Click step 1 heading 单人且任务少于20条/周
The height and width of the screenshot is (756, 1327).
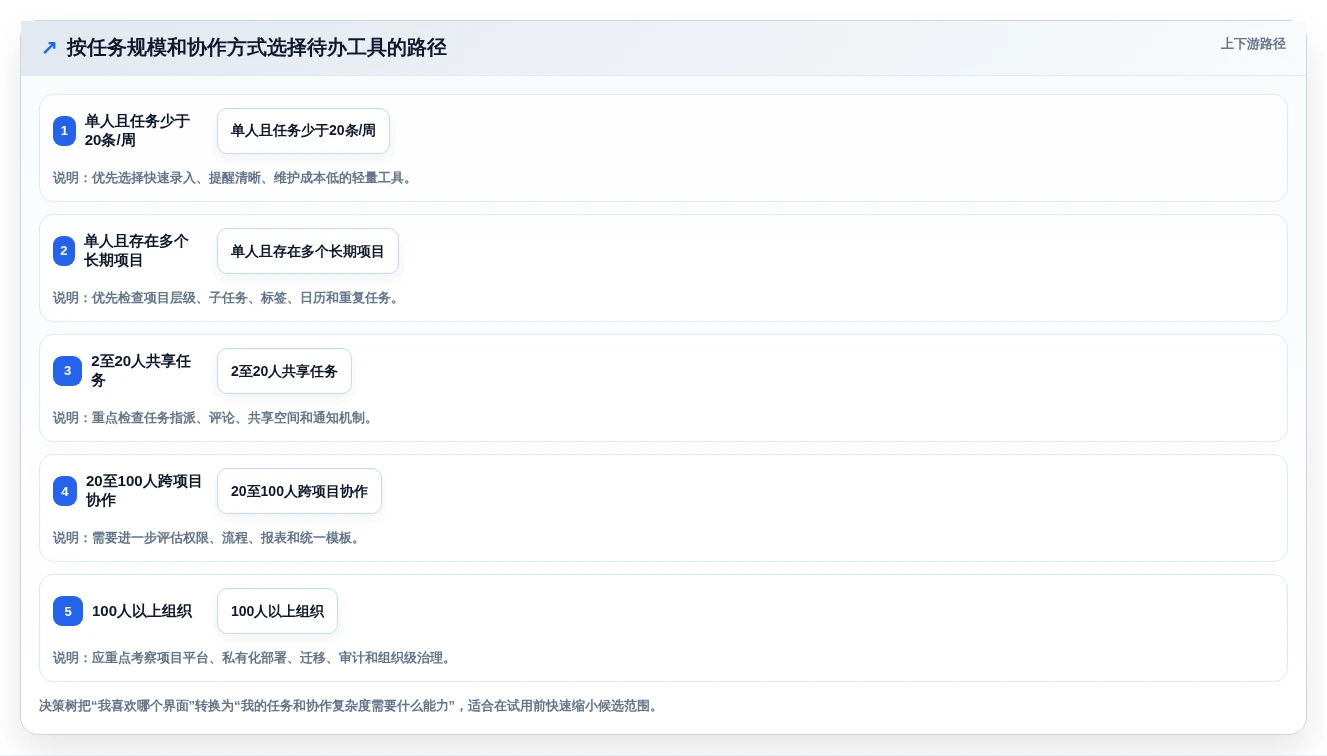137,131
